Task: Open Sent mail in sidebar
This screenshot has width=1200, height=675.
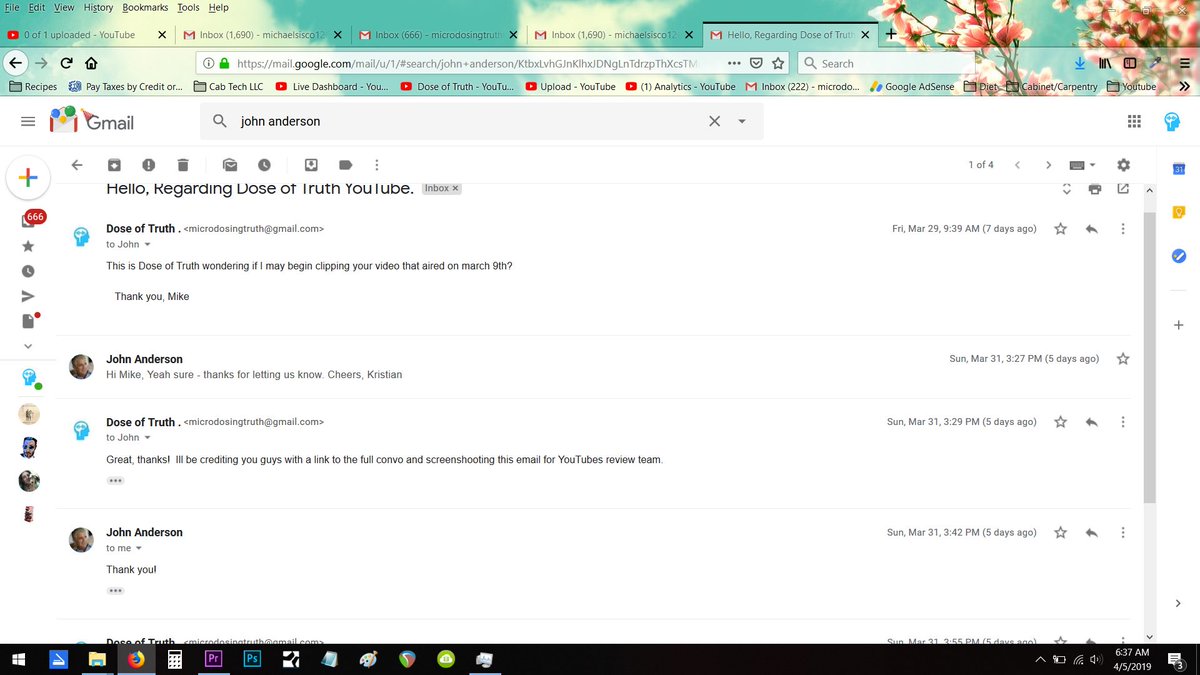Action: coord(28,296)
